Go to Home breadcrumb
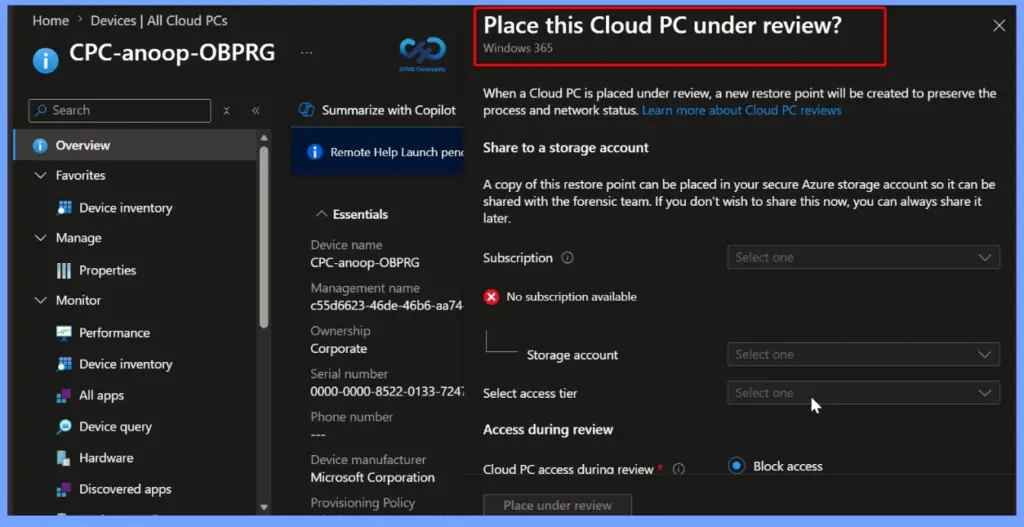The width and height of the screenshot is (1024, 527). (50, 20)
